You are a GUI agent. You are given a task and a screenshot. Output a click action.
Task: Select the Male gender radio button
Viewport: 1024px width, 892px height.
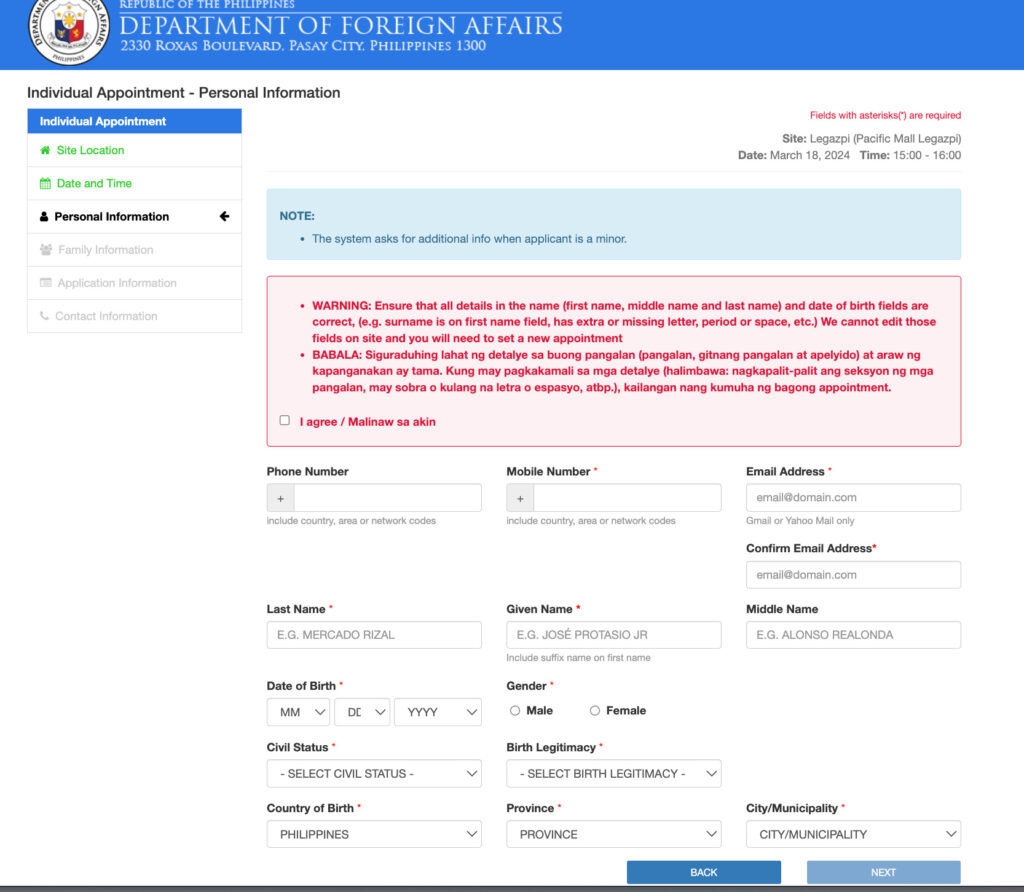point(515,711)
